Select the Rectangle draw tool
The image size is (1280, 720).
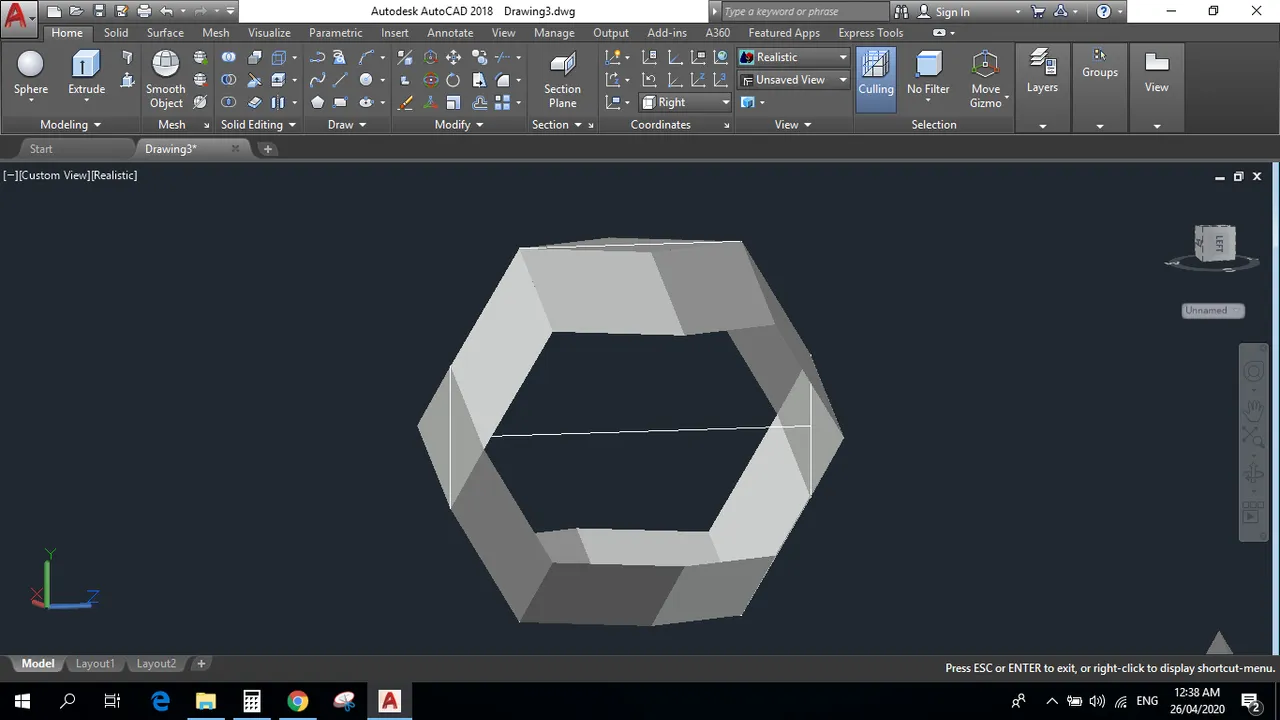[340, 102]
